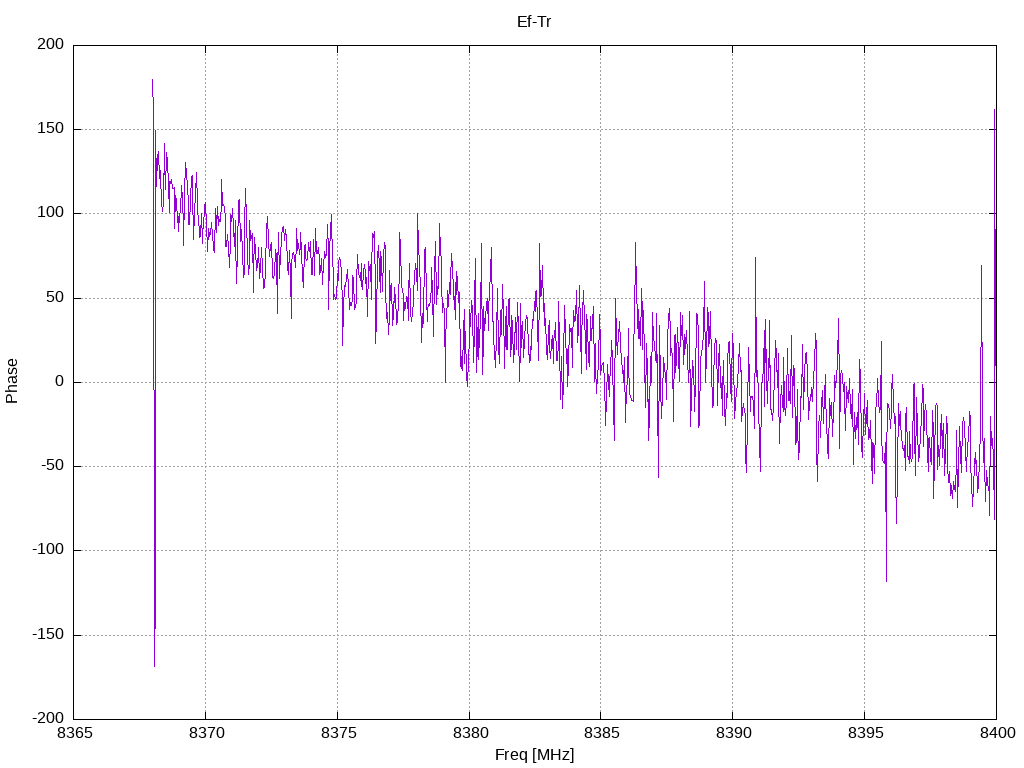Click the Freq [MHz] x-axis label

[534, 755]
